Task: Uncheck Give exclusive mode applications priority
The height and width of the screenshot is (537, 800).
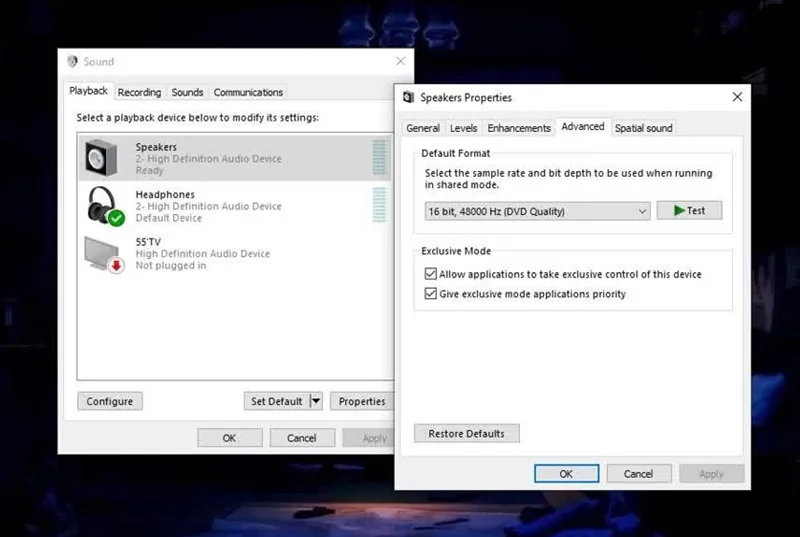Action: pos(431,293)
